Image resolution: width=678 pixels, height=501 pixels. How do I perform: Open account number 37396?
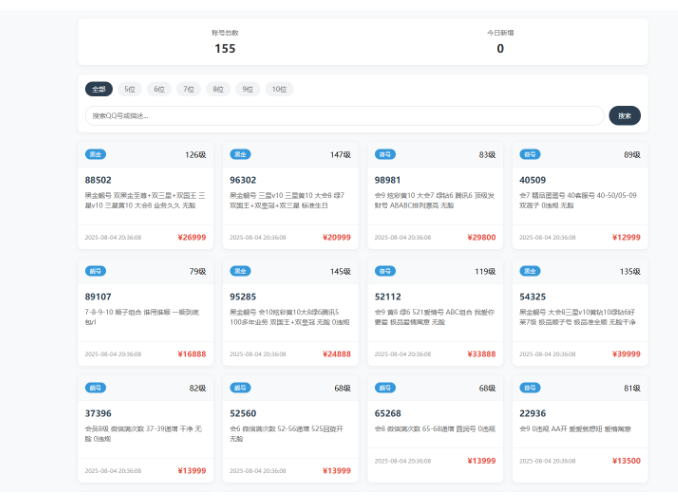(x=98, y=413)
